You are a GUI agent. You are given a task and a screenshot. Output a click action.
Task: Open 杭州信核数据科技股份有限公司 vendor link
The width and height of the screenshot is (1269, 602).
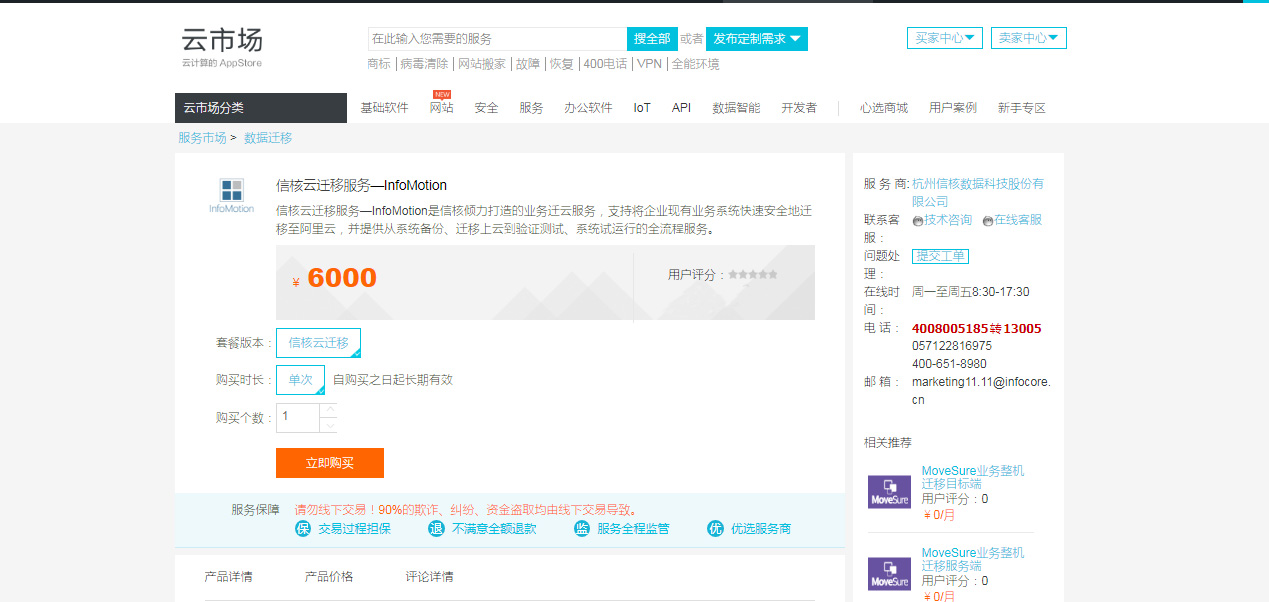pyautogui.click(x=978, y=193)
